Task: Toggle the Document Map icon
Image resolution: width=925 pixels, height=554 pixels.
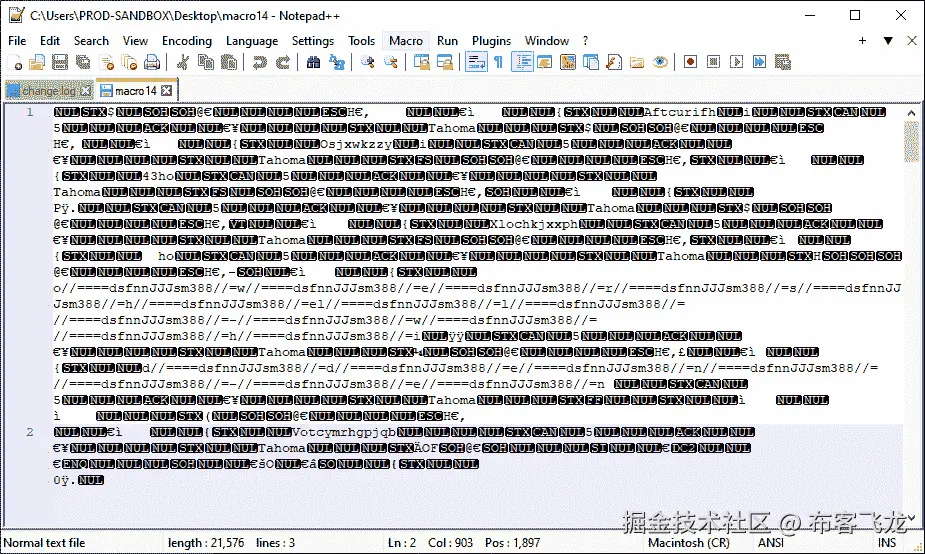Action: coord(568,62)
